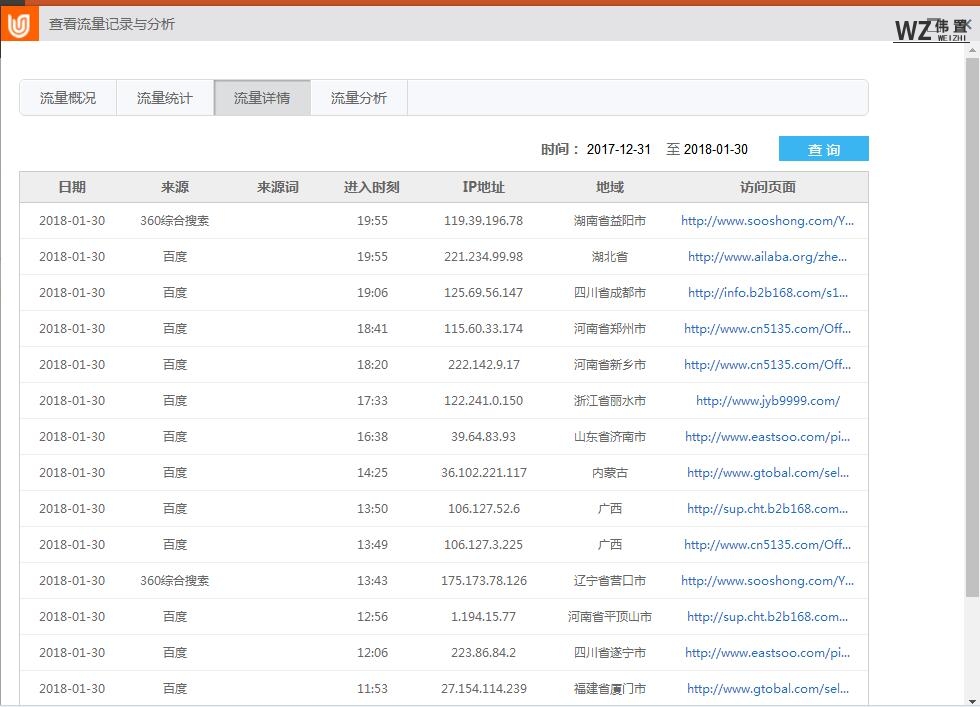Open the 流量统计 tab
The height and width of the screenshot is (707, 980).
click(x=165, y=98)
